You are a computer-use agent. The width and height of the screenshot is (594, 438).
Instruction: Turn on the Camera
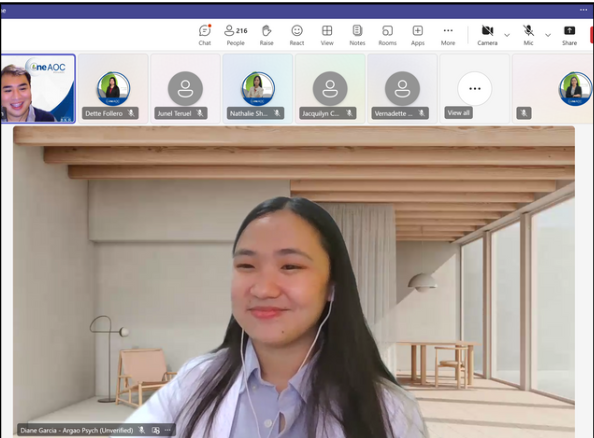[x=487, y=35]
